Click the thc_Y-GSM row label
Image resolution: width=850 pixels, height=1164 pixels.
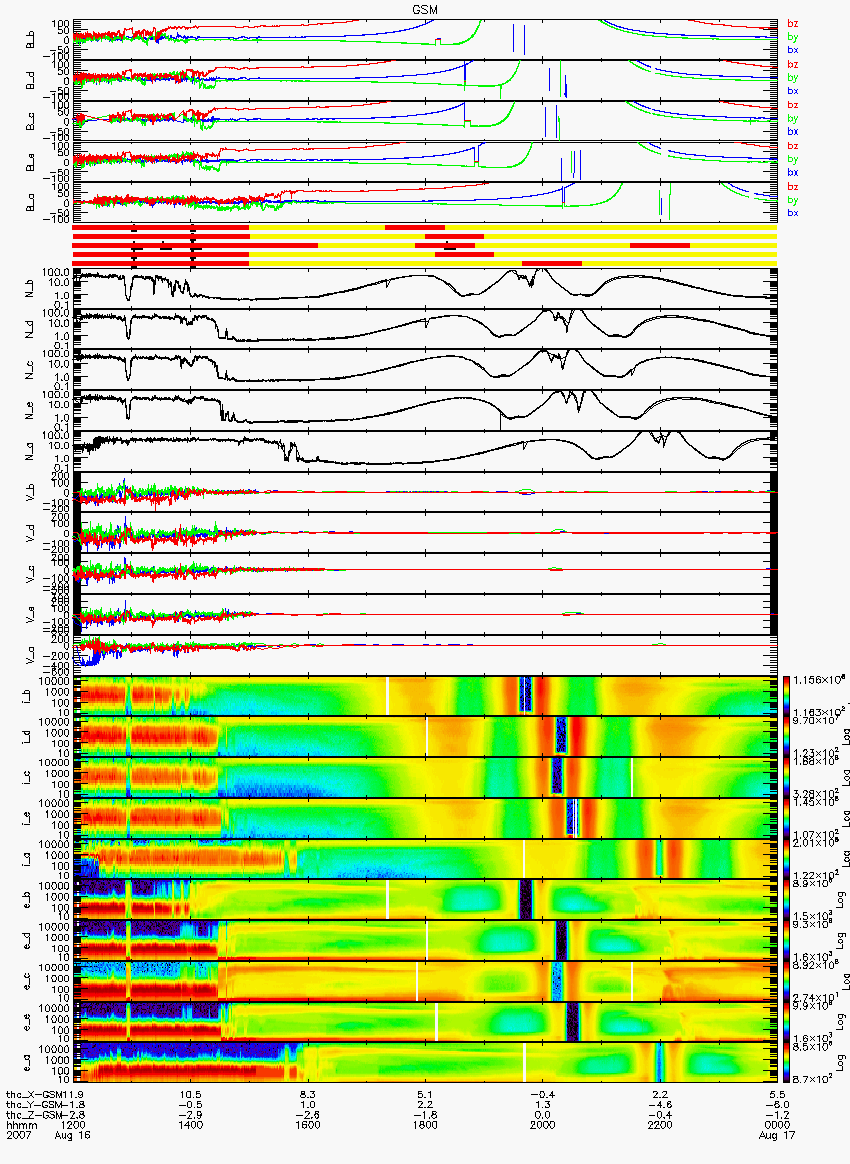point(36,1105)
